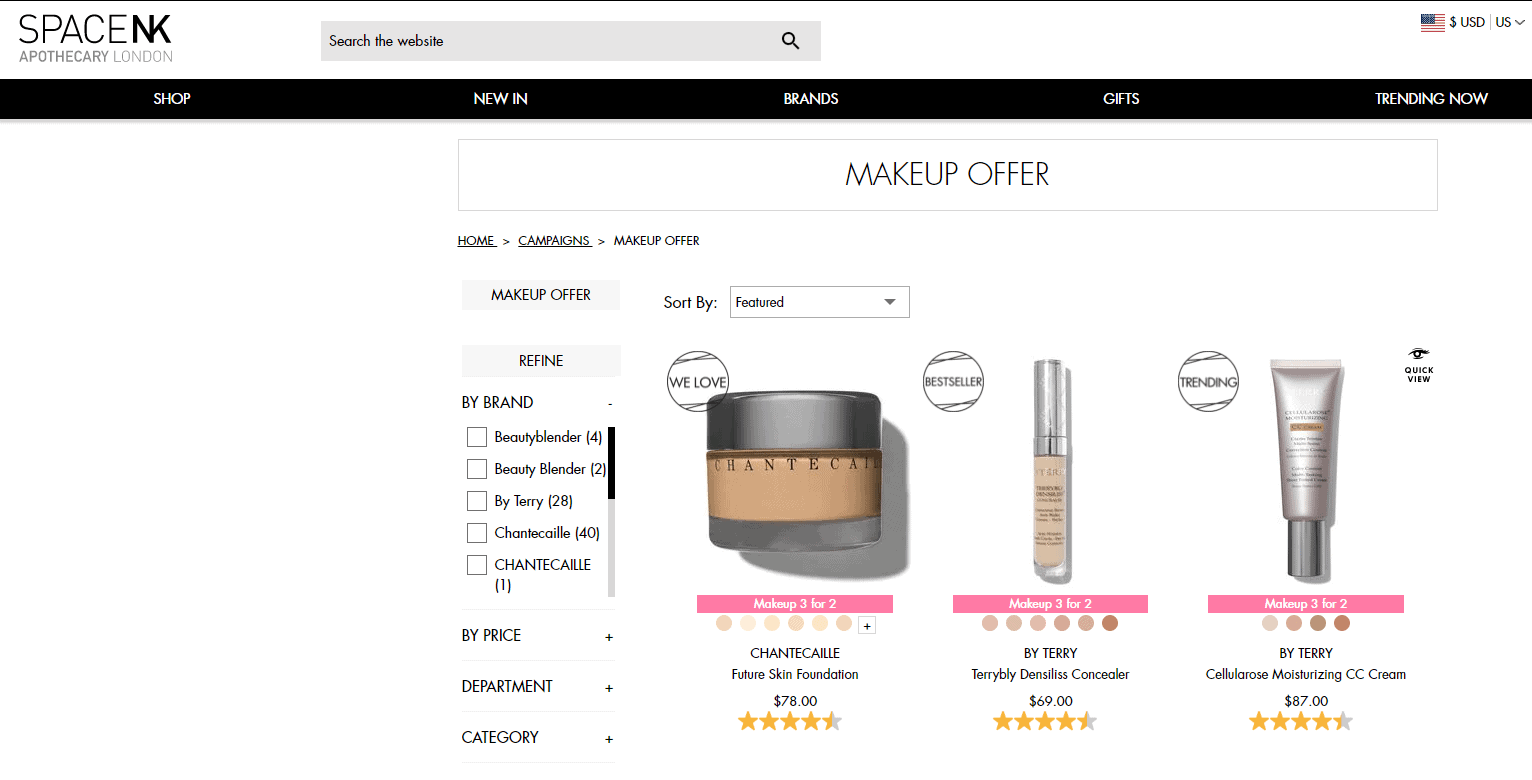Click BY TERRY brand name above Cellularose cream
1532x780 pixels.
[1306, 653]
